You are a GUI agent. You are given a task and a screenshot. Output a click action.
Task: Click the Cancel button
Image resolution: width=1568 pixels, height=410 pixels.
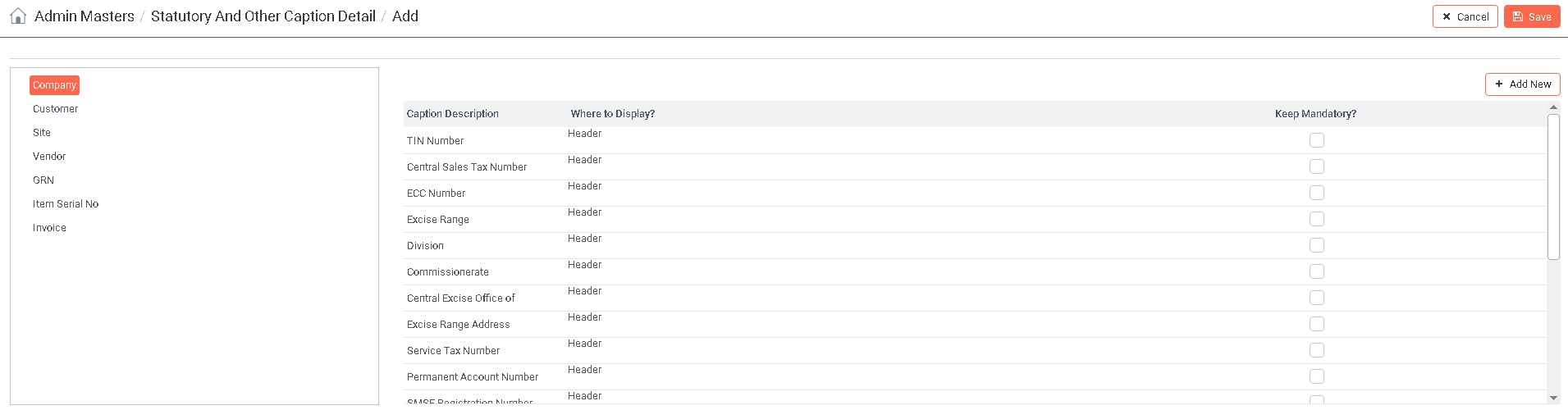tap(1465, 16)
